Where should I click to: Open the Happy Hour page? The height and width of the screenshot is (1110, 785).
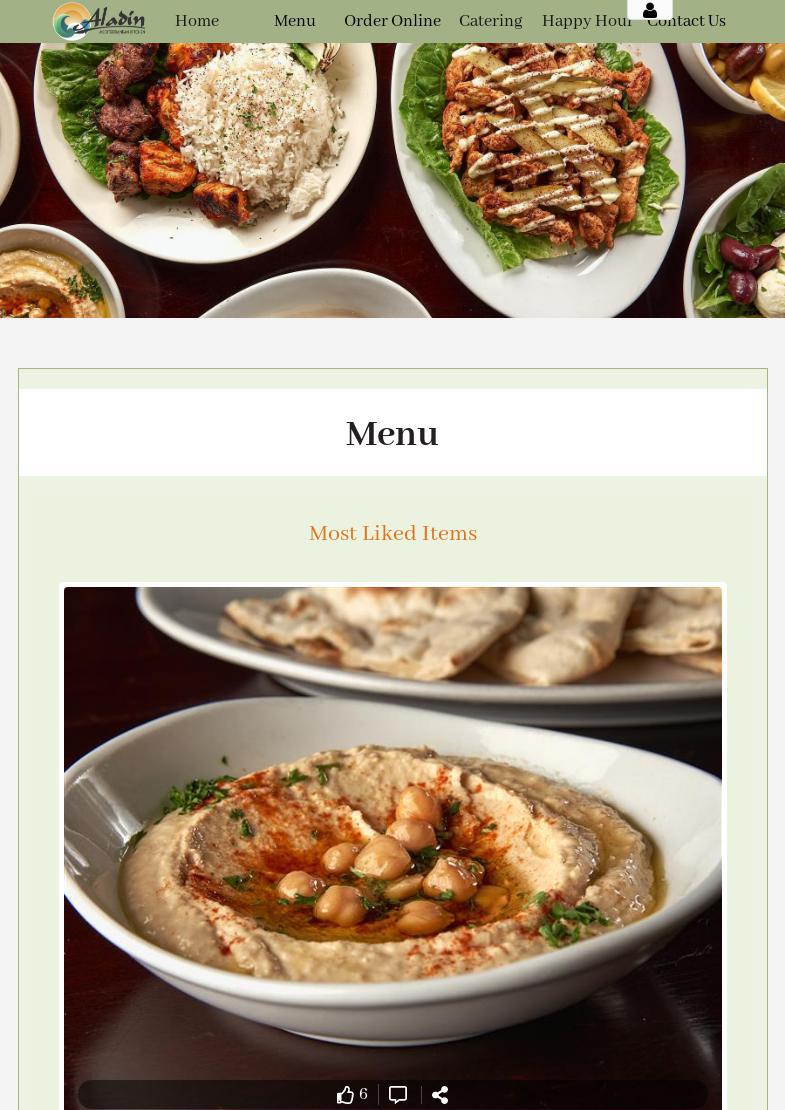pyautogui.click(x=586, y=21)
